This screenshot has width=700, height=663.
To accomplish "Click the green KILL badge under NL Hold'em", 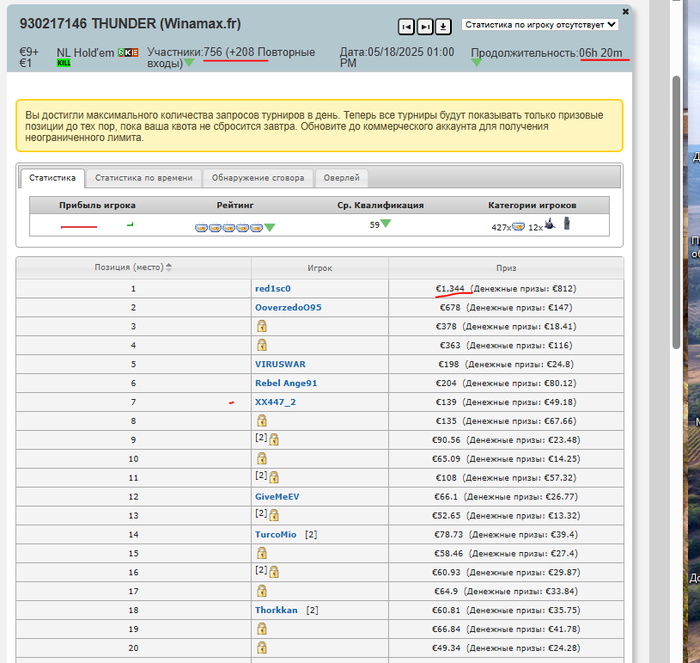I will point(63,63).
